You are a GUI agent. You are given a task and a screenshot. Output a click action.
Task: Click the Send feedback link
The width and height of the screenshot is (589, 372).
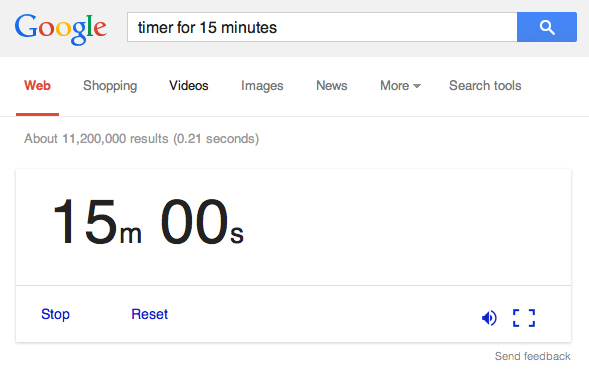point(532,356)
